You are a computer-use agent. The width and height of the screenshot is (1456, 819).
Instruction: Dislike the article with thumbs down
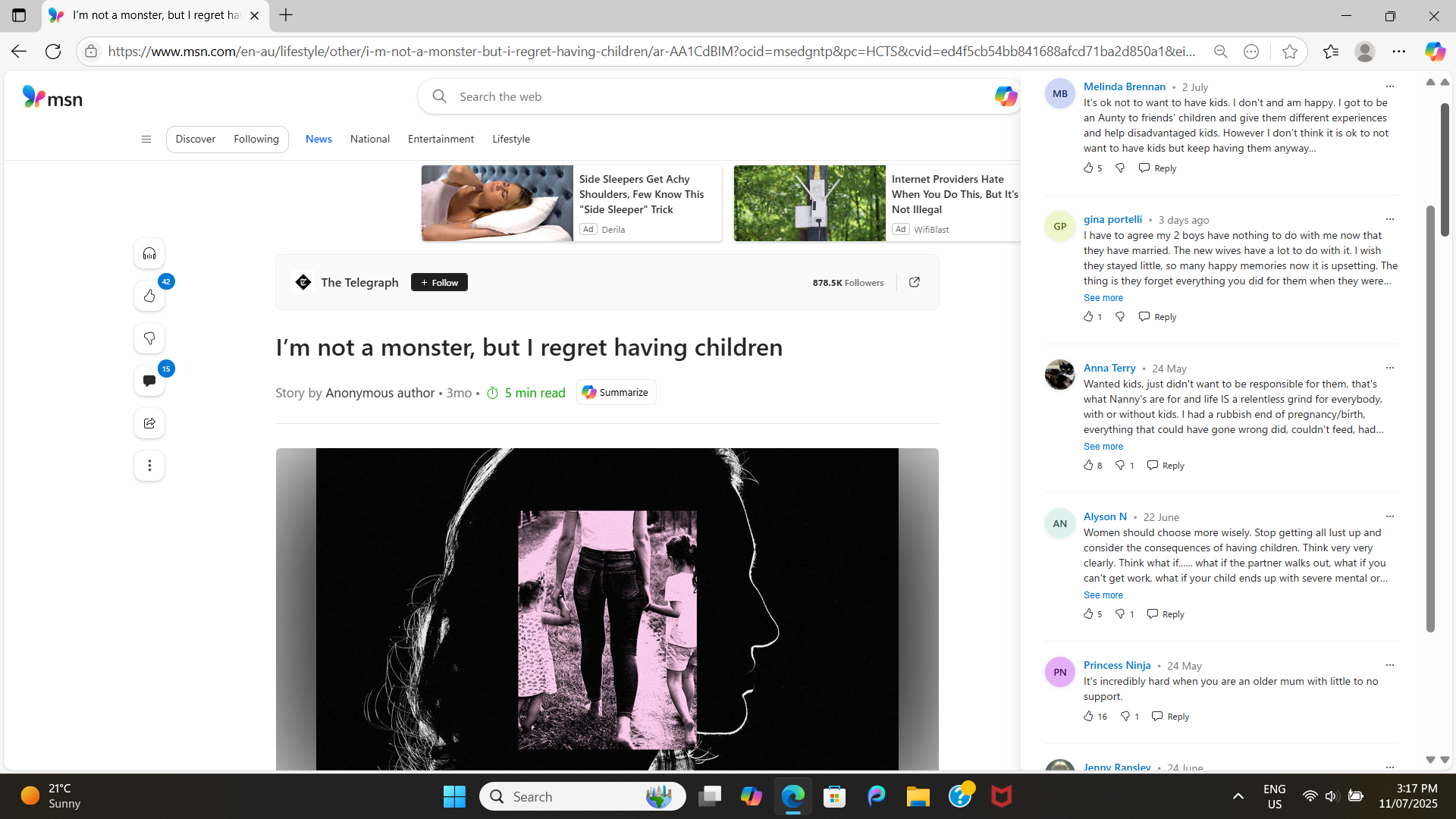coord(149,338)
